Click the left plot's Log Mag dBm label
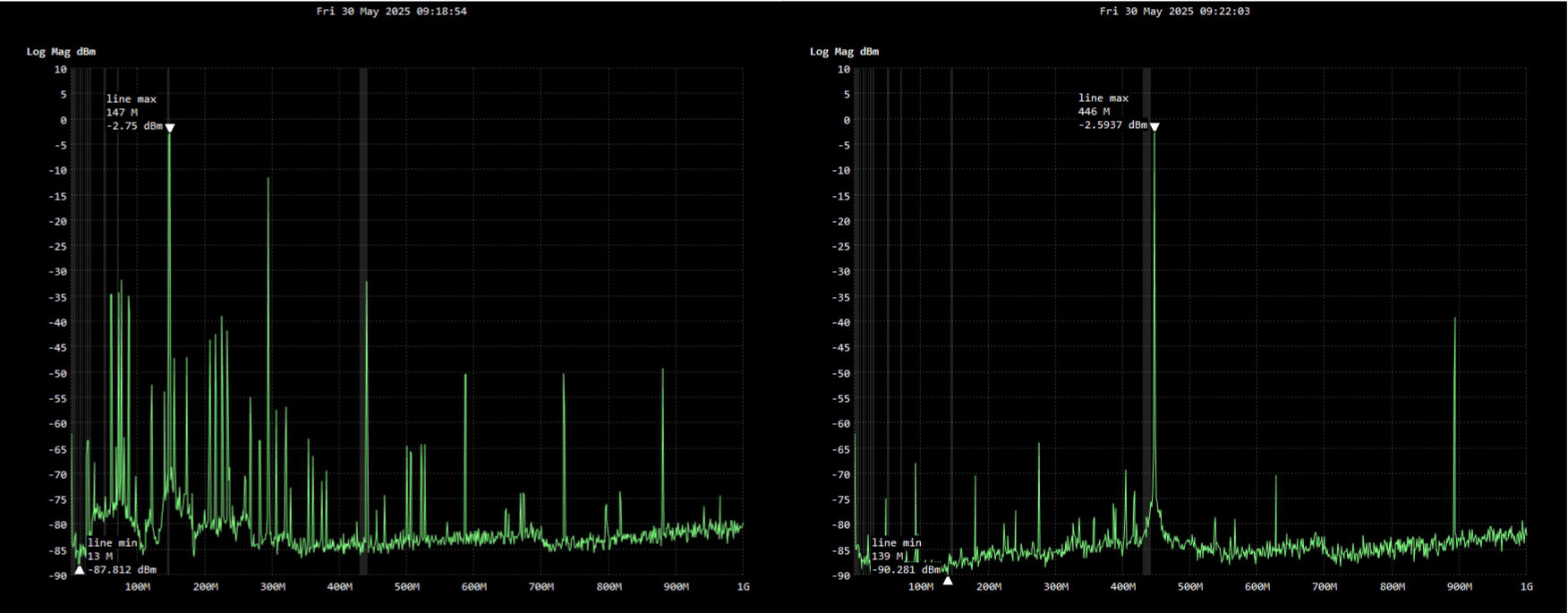The image size is (1568, 613). point(61,52)
